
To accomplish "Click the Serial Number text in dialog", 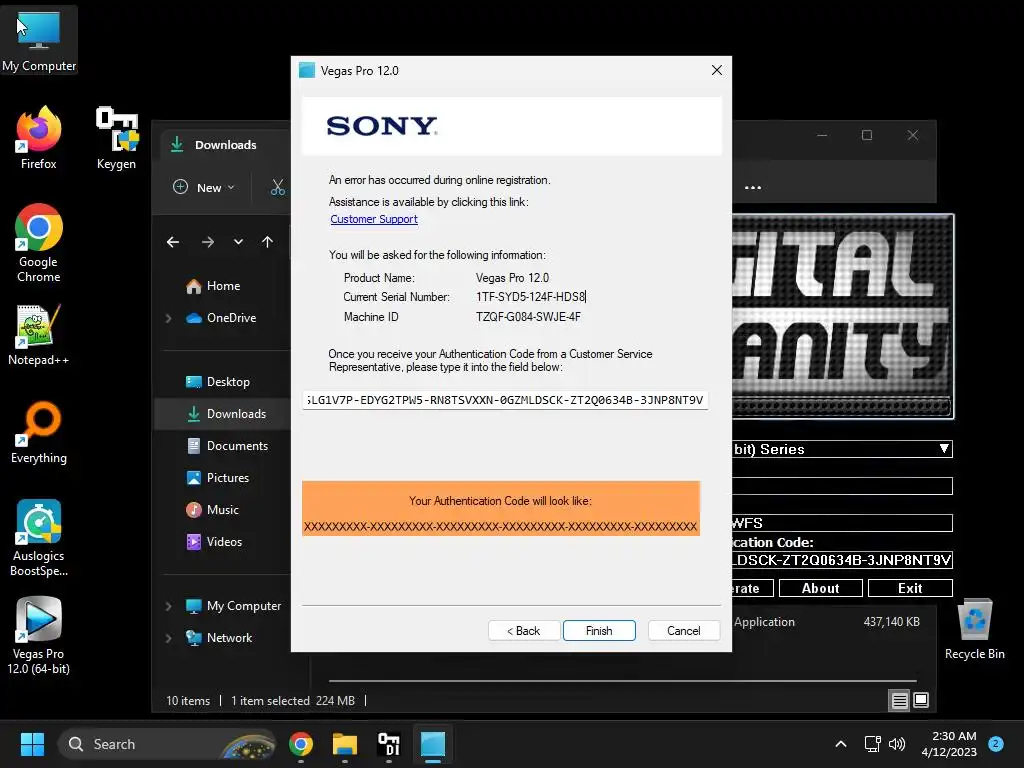I will click(530, 297).
